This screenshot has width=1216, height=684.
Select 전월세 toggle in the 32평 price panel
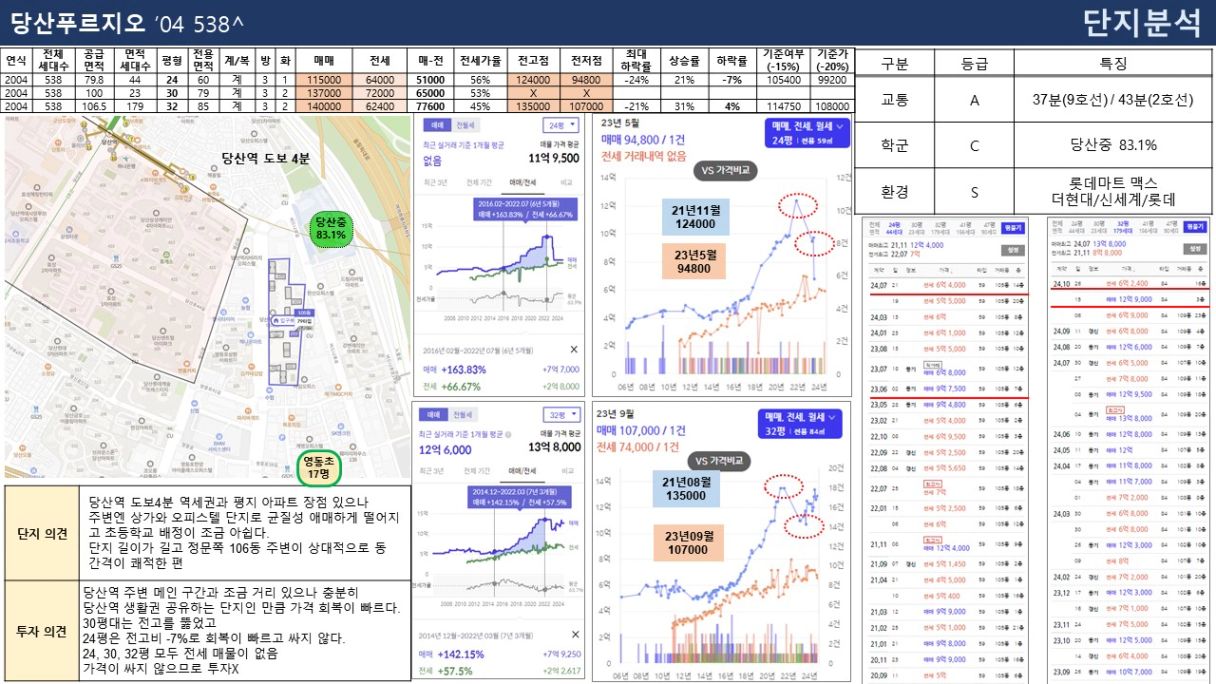coord(465,413)
